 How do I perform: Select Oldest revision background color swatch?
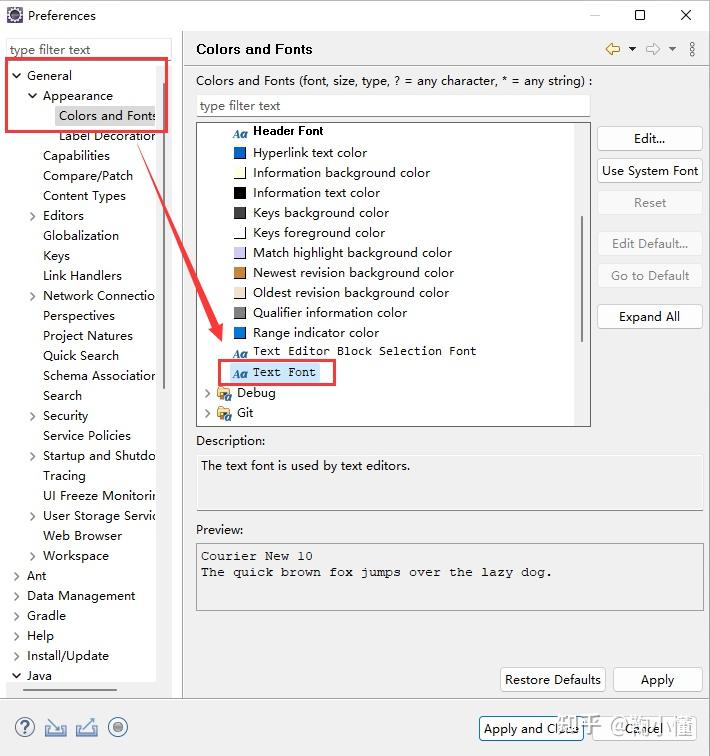240,293
